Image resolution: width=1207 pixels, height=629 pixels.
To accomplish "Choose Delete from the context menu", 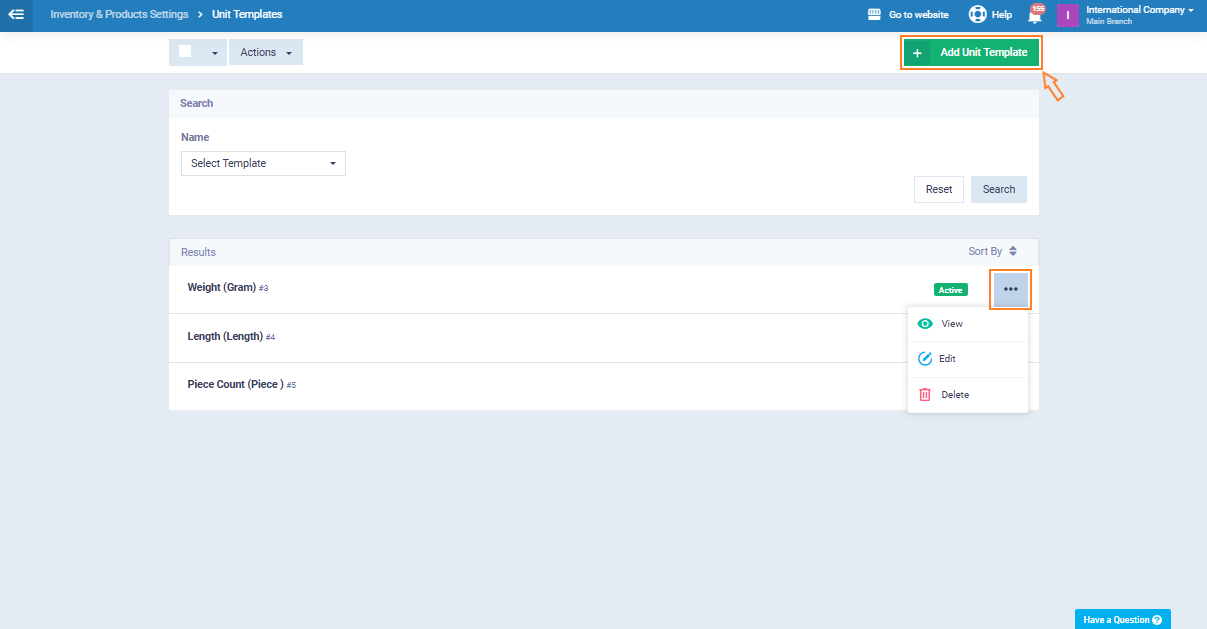I will (x=955, y=395).
